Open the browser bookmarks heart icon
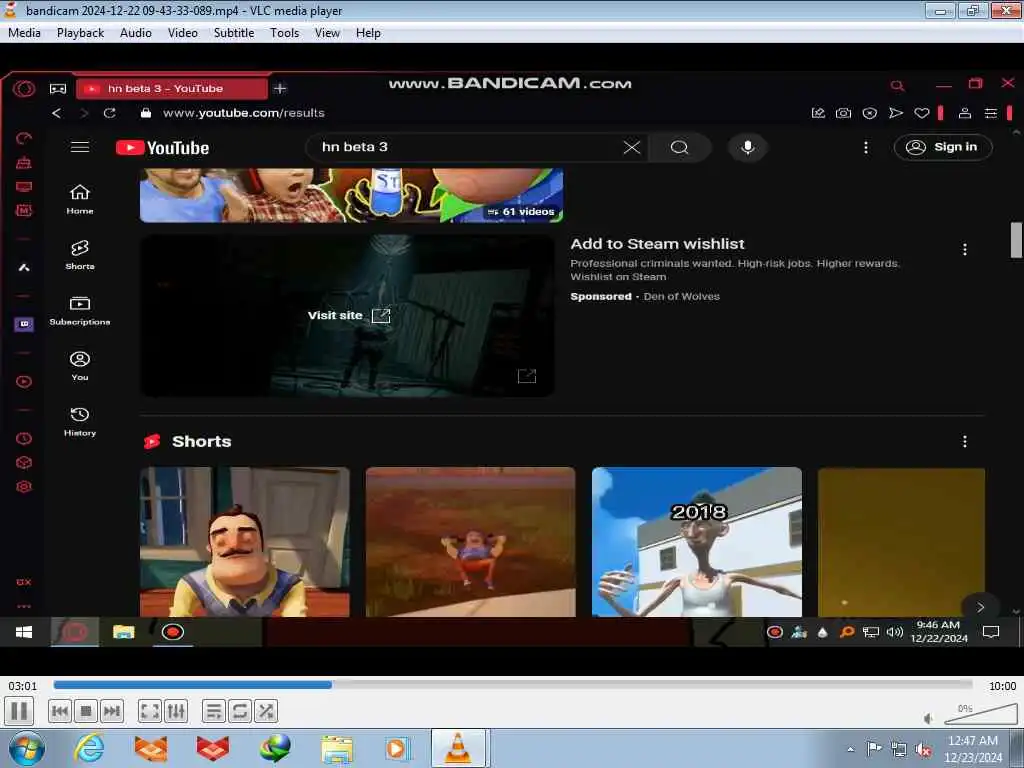This screenshot has width=1024, height=768. pos(921,113)
